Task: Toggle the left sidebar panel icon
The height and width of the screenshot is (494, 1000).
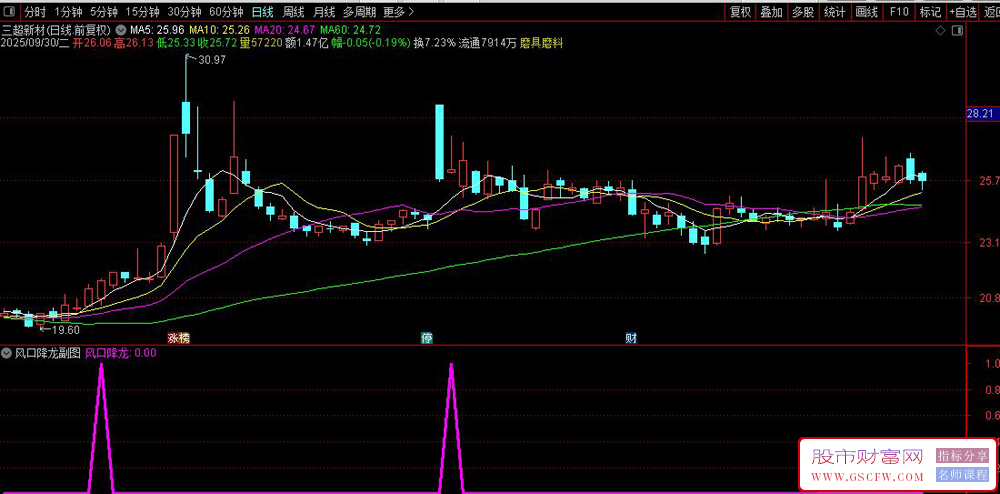Action: coord(11,11)
